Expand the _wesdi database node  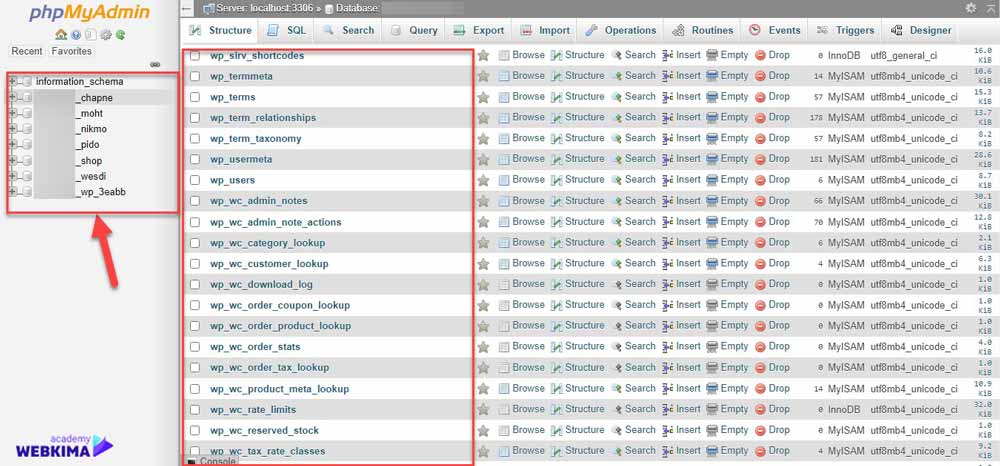point(12,176)
